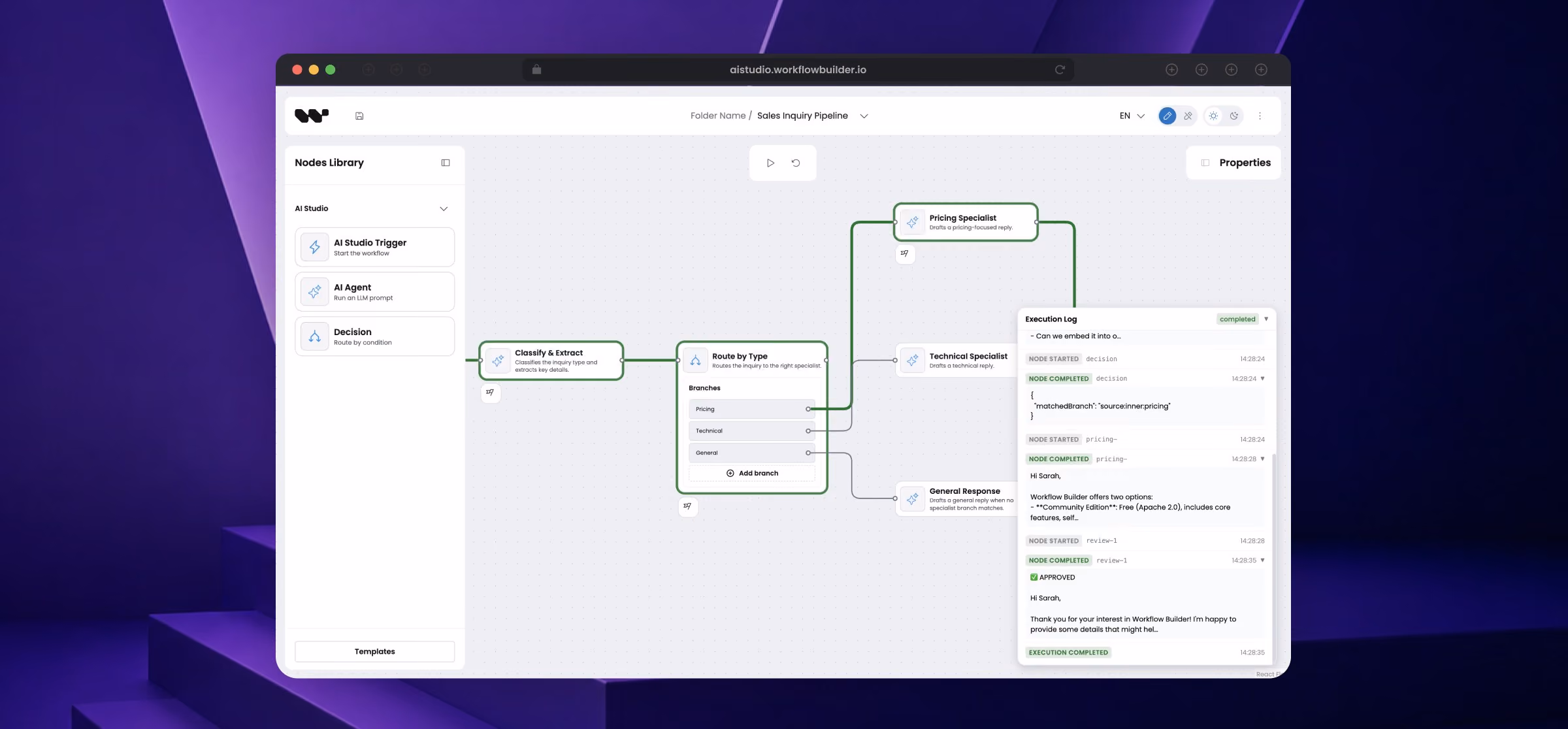Collapse the Nodes Library panel

coord(446,163)
